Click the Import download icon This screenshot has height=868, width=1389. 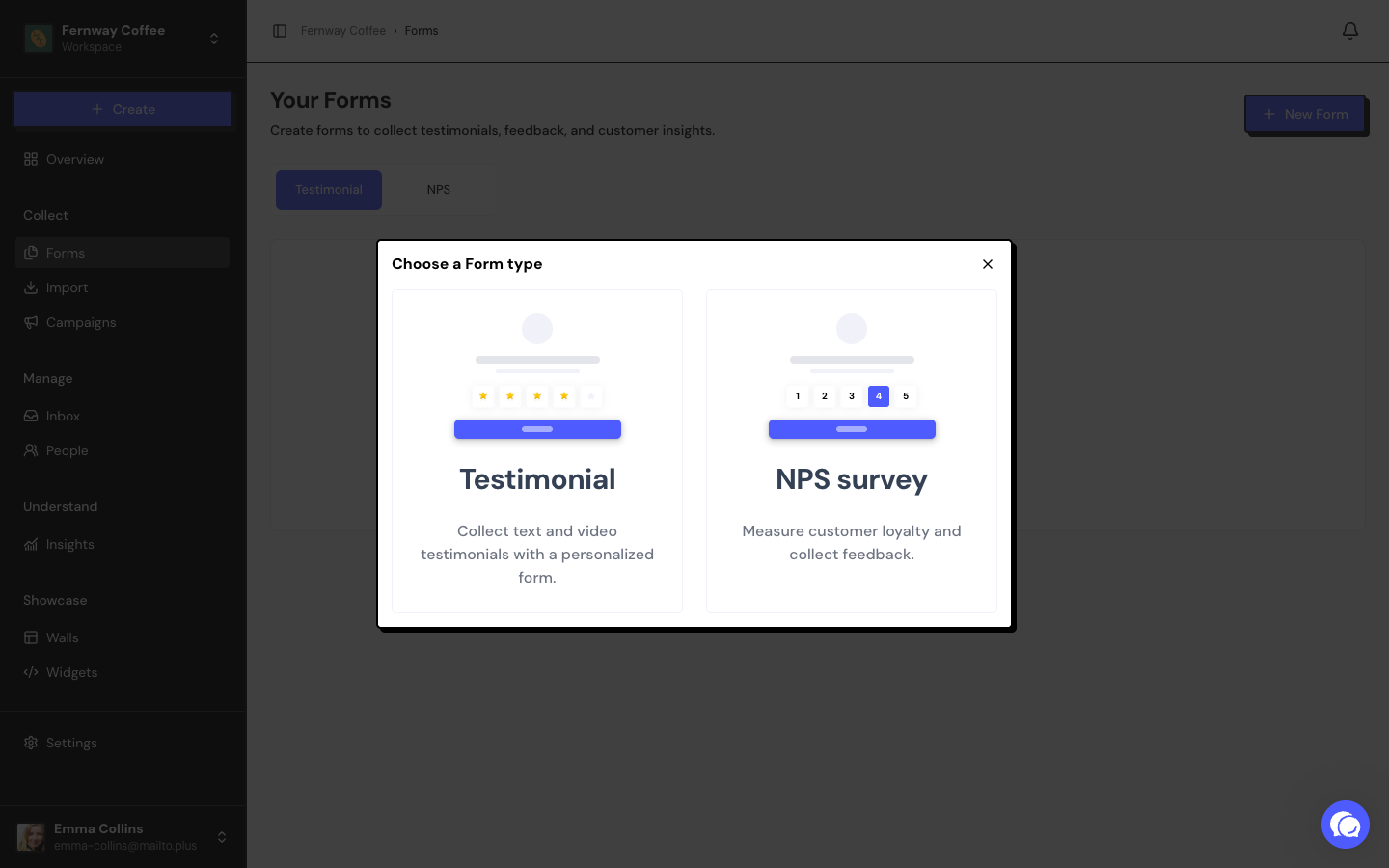coord(31,287)
